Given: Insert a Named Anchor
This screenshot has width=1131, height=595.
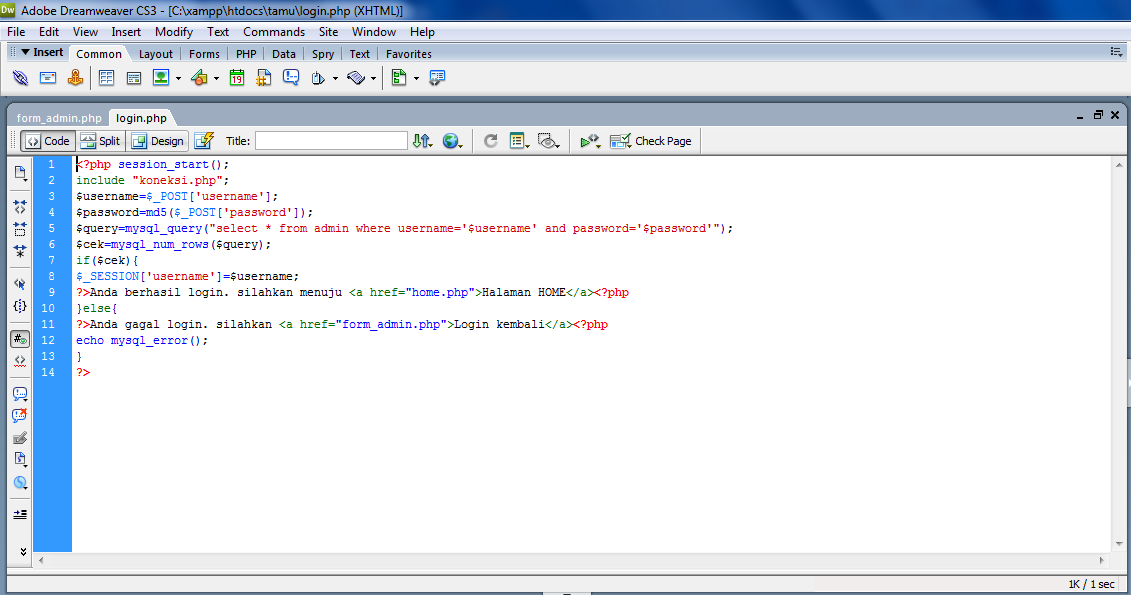Looking at the screenshot, I should [x=76, y=77].
